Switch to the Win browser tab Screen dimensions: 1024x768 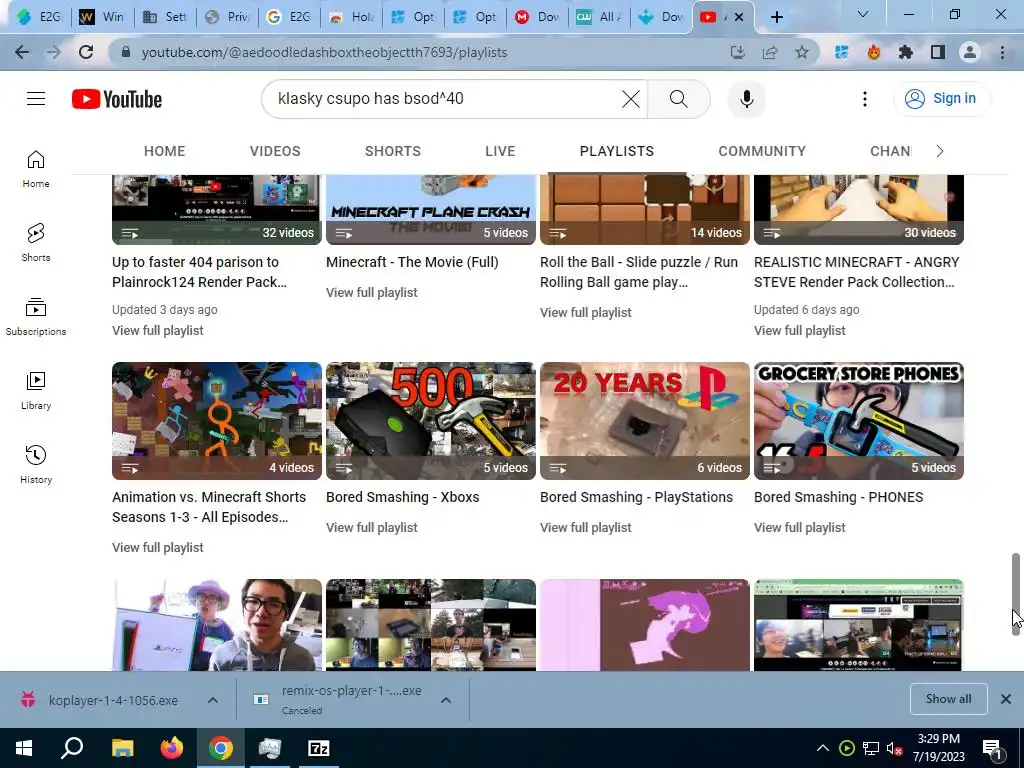[103, 17]
